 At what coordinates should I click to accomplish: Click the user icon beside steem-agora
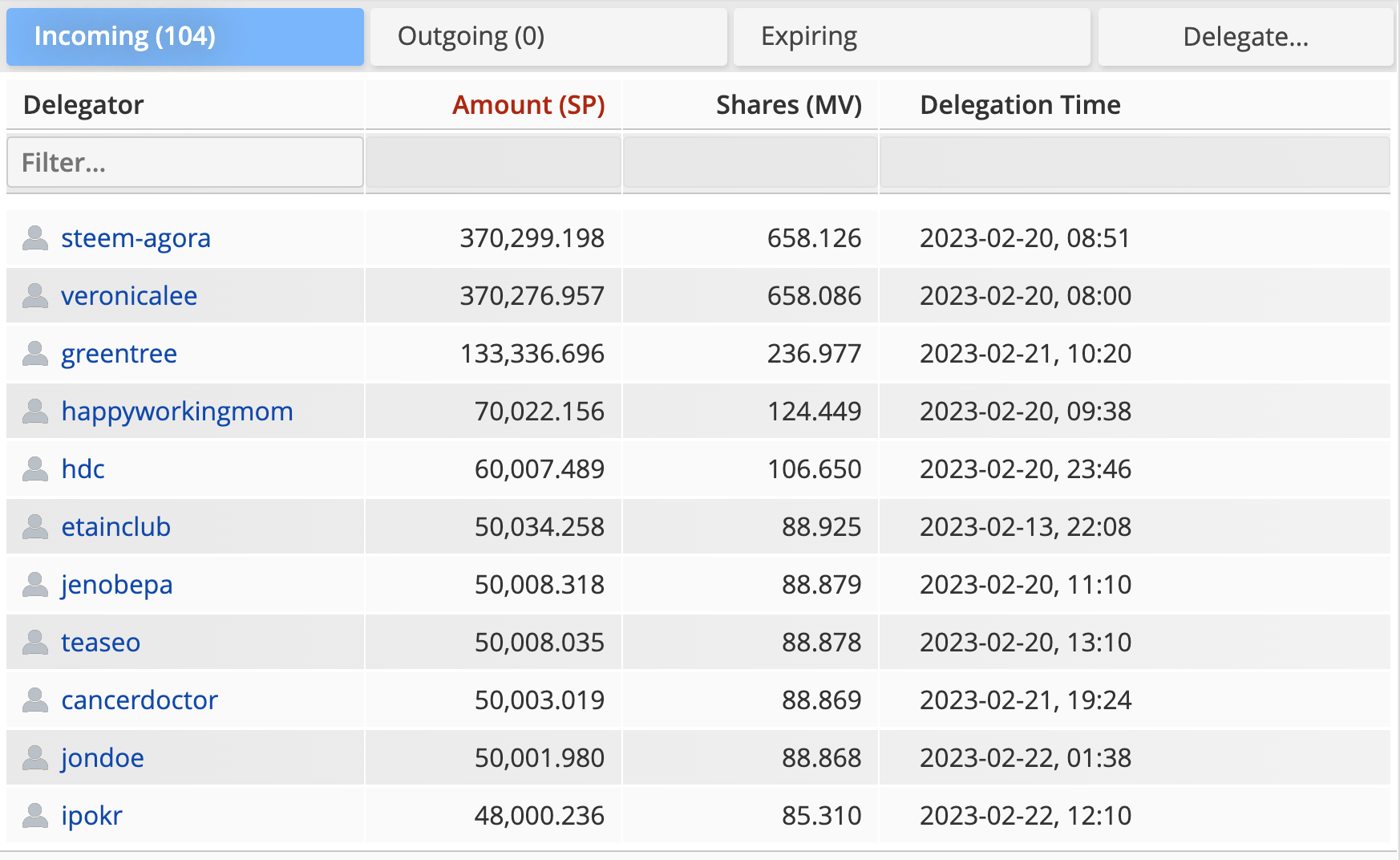35,238
